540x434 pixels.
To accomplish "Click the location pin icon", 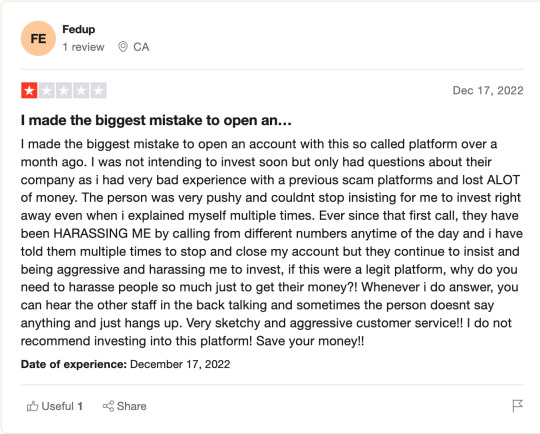I will click(123, 46).
